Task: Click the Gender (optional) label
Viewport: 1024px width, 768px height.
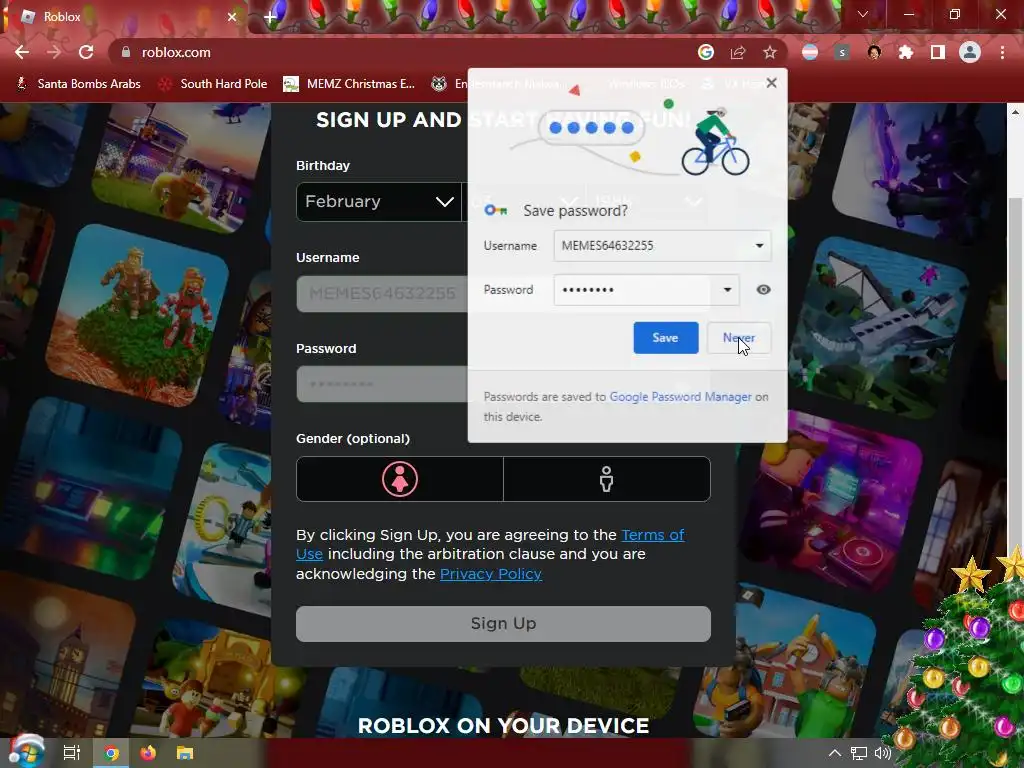Action: pyautogui.click(x=353, y=438)
